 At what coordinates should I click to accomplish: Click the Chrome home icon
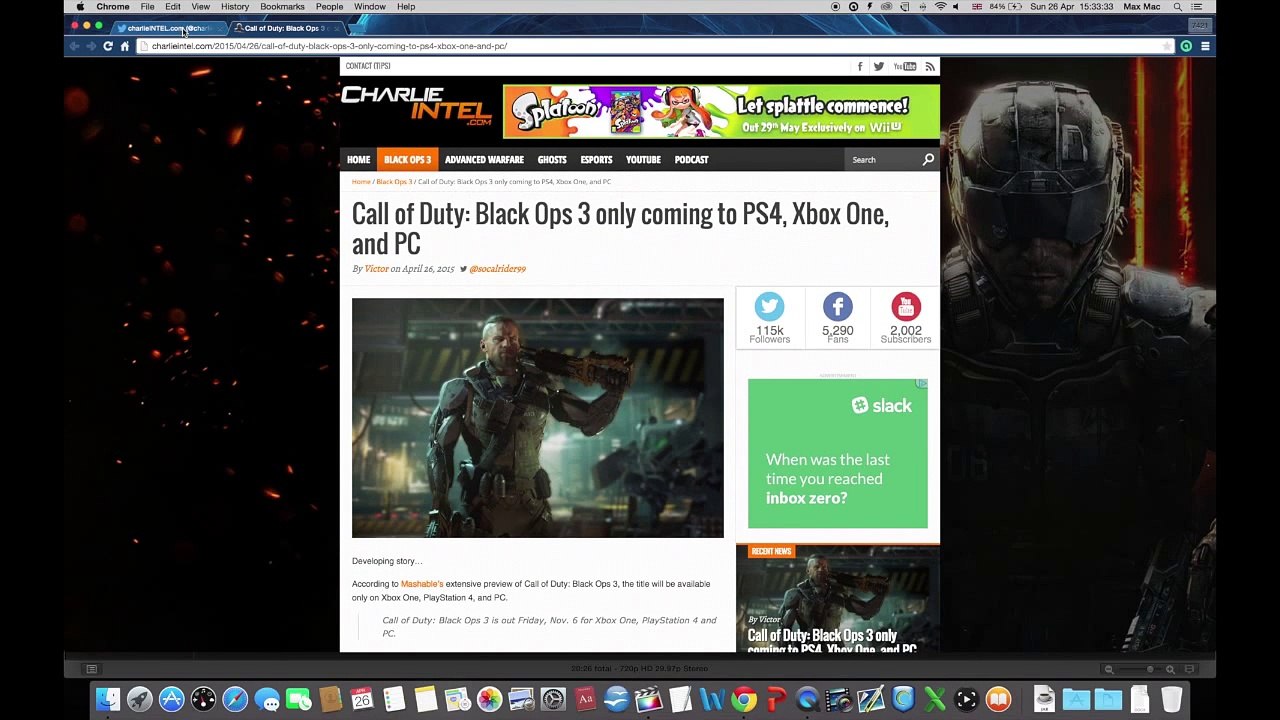pyautogui.click(x=125, y=46)
